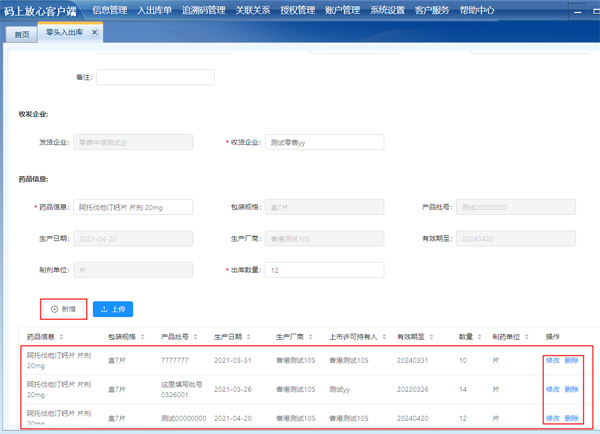Close the 零头入出库 tab

point(95,32)
